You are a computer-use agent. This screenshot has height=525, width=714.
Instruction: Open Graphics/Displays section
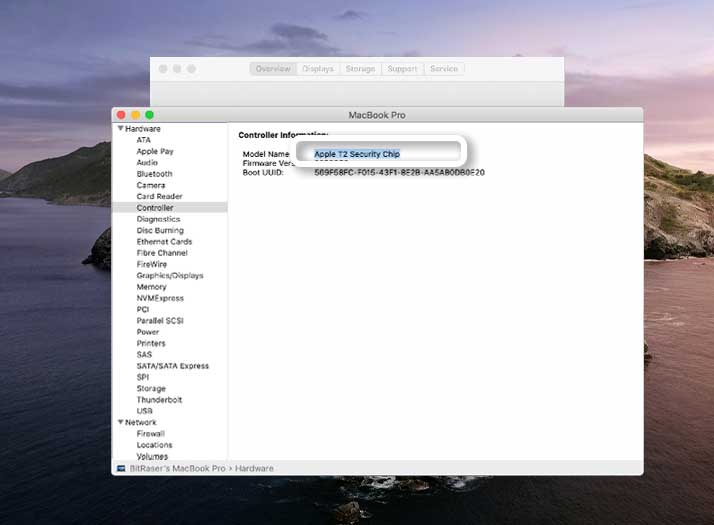[170, 275]
